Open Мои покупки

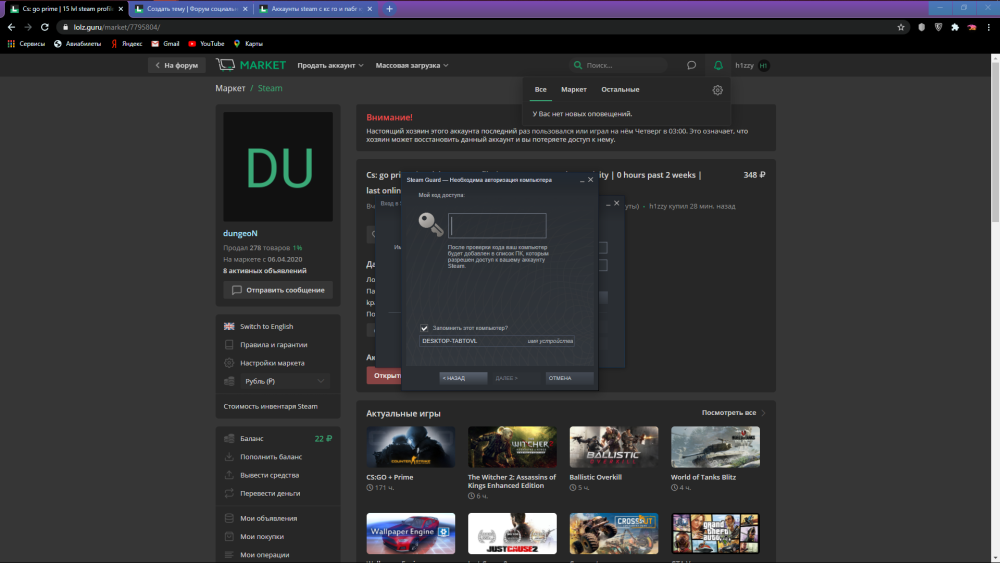point(261,537)
